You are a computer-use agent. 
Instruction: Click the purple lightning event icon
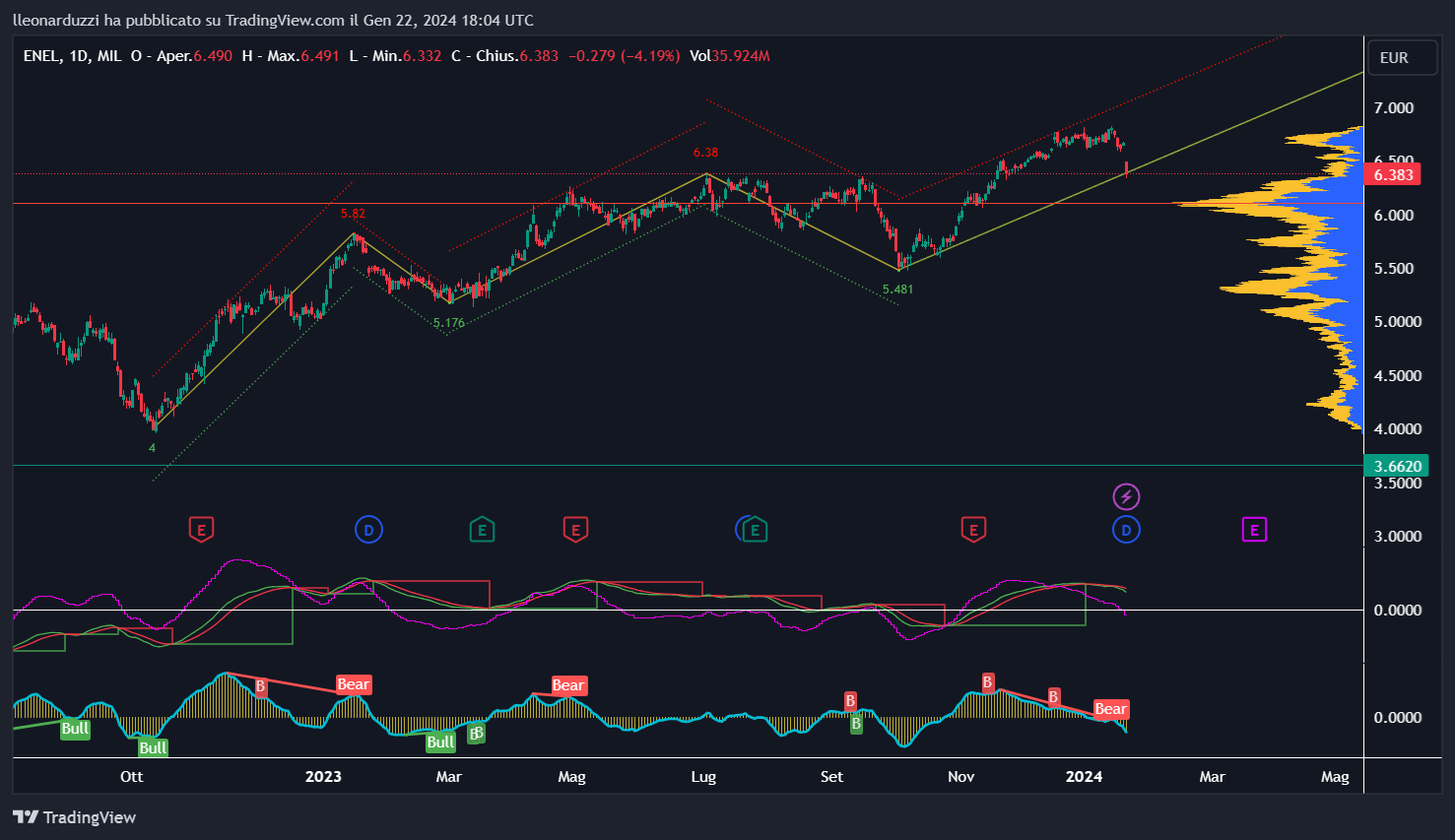click(x=1126, y=496)
